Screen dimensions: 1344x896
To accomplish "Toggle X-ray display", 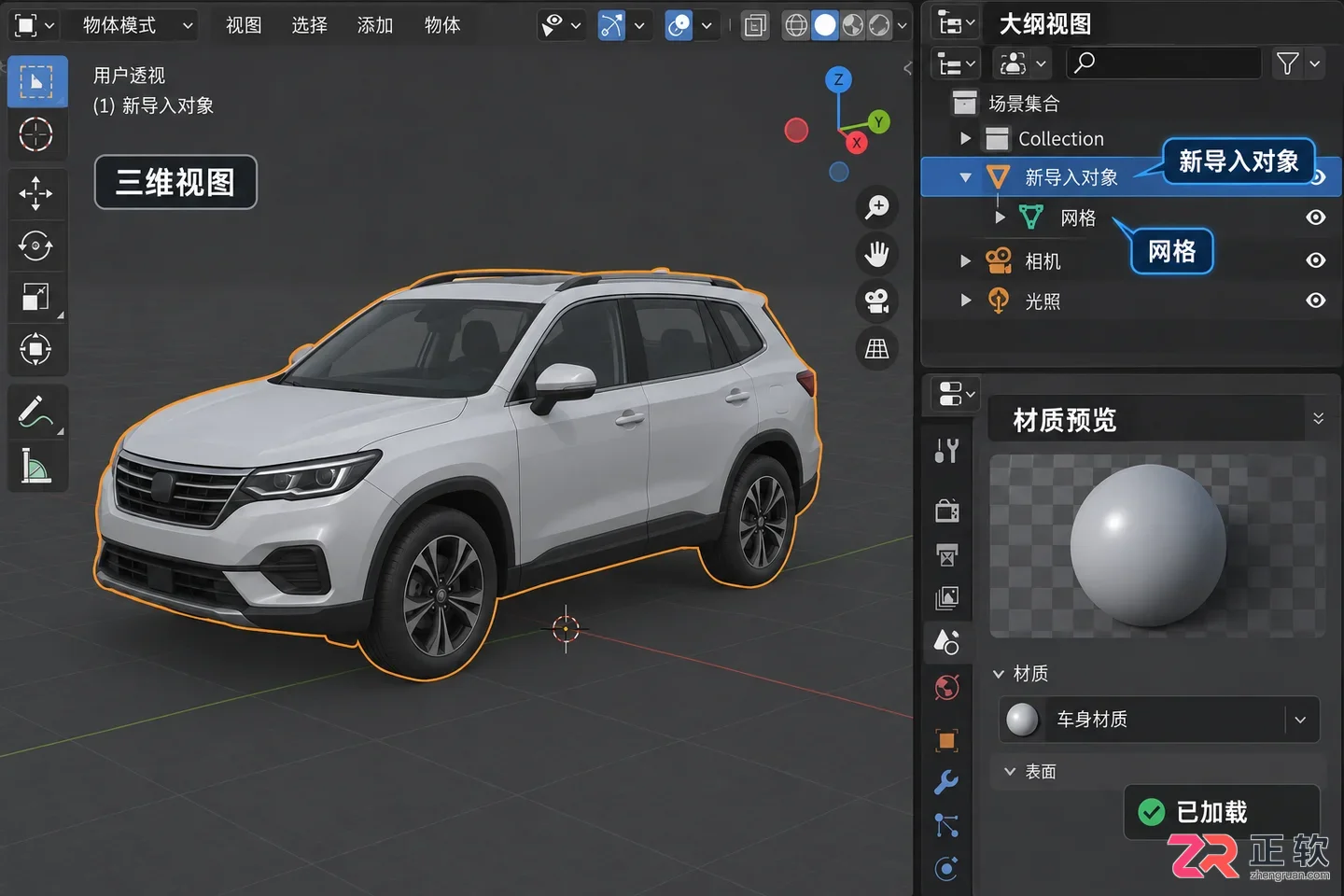I will pyautogui.click(x=755, y=25).
